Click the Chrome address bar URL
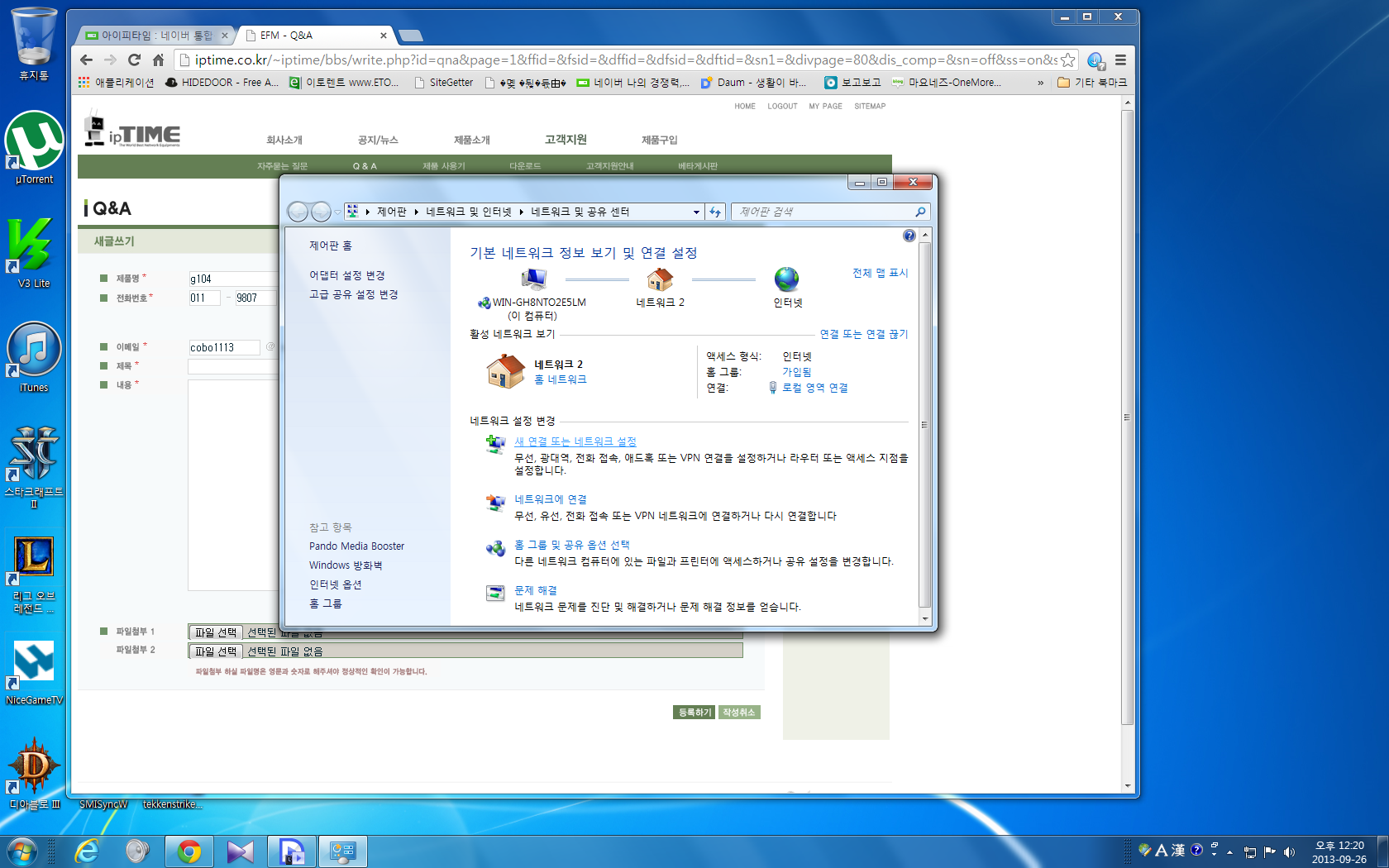Viewport: 1389px width, 868px height. (626, 60)
